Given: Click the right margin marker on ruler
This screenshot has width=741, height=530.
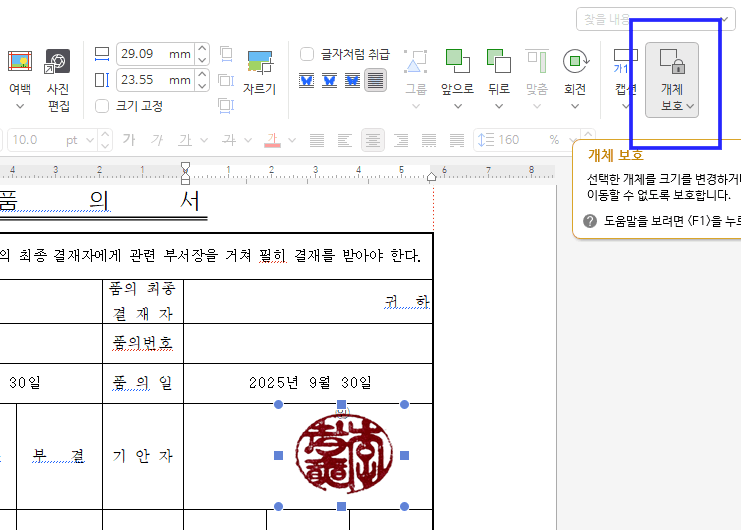Looking at the screenshot, I should click(431, 177).
